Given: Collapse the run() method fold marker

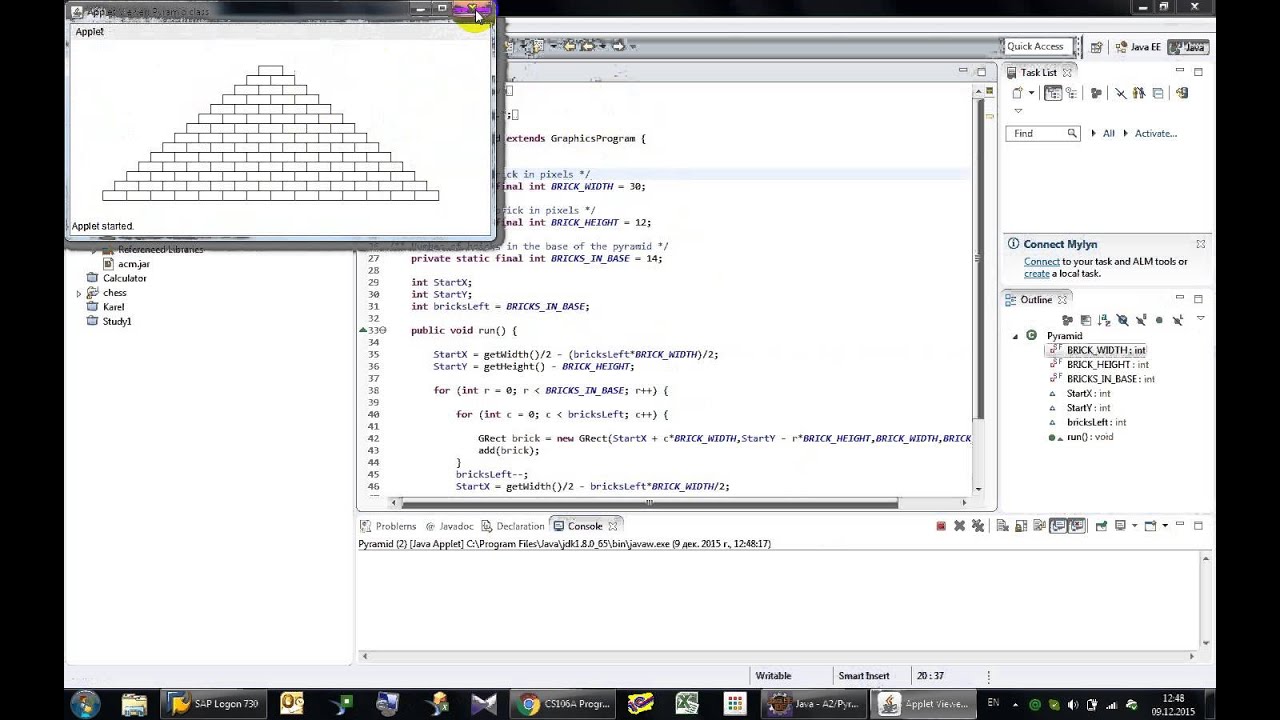Looking at the screenshot, I should click(x=383, y=330).
